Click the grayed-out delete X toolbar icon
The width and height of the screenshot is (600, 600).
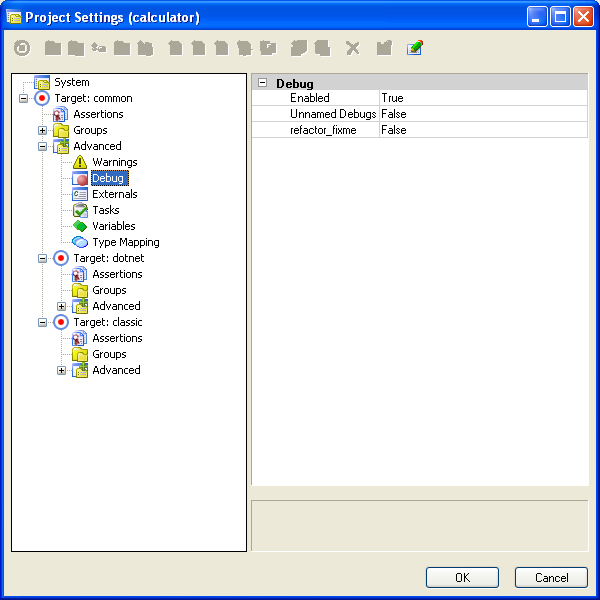pyautogui.click(x=352, y=48)
